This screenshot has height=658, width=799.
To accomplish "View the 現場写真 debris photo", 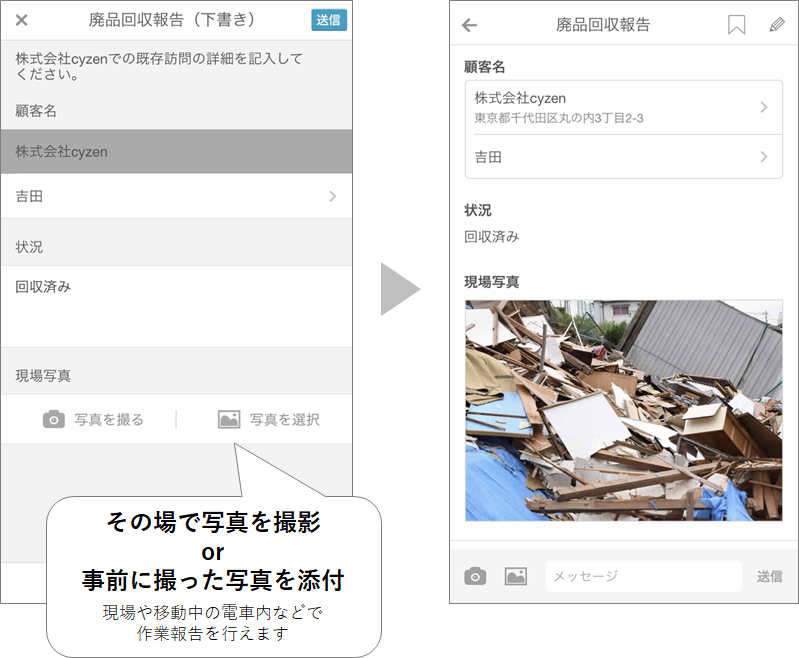I will coord(624,410).
